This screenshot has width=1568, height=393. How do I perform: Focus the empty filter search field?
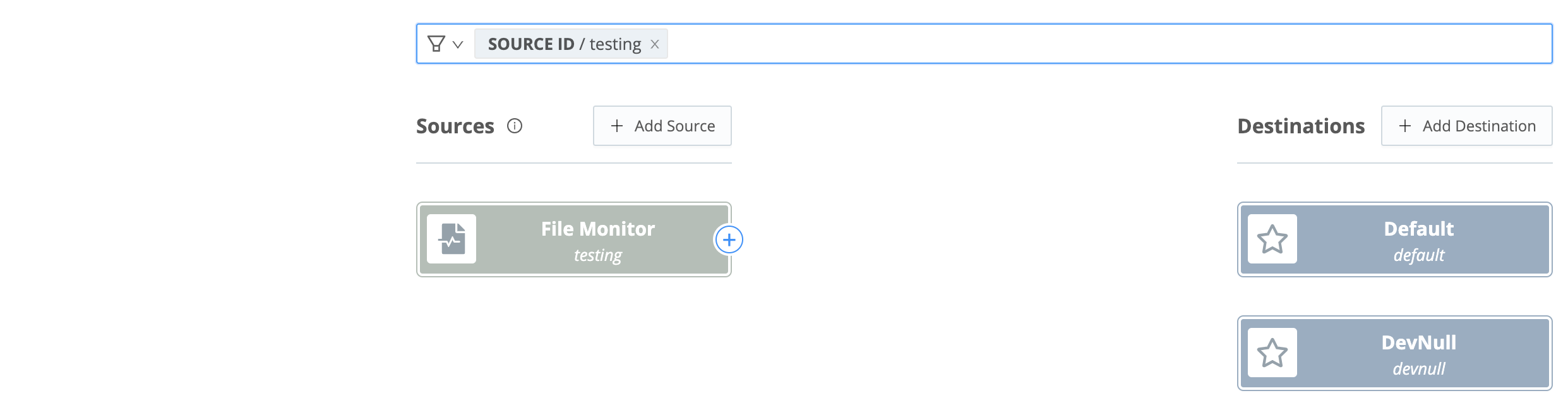1074,44
